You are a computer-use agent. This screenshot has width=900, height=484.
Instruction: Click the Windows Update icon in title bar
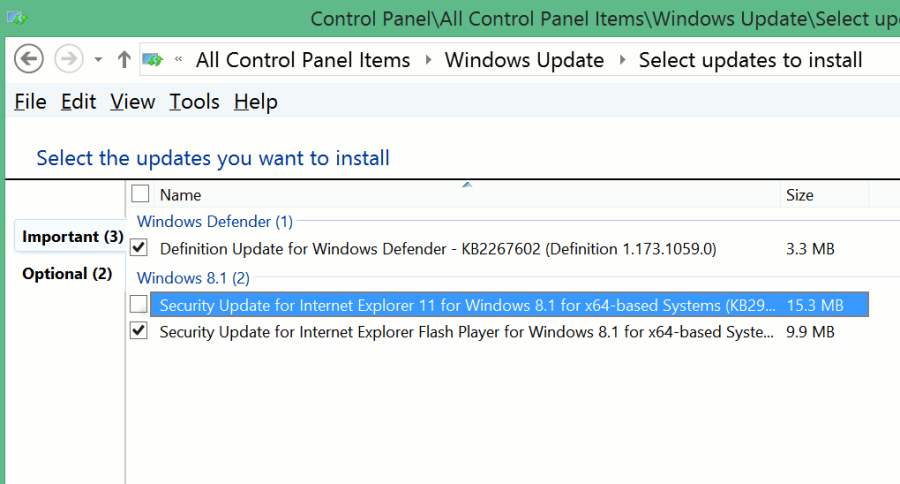click(x=16, y=18)
